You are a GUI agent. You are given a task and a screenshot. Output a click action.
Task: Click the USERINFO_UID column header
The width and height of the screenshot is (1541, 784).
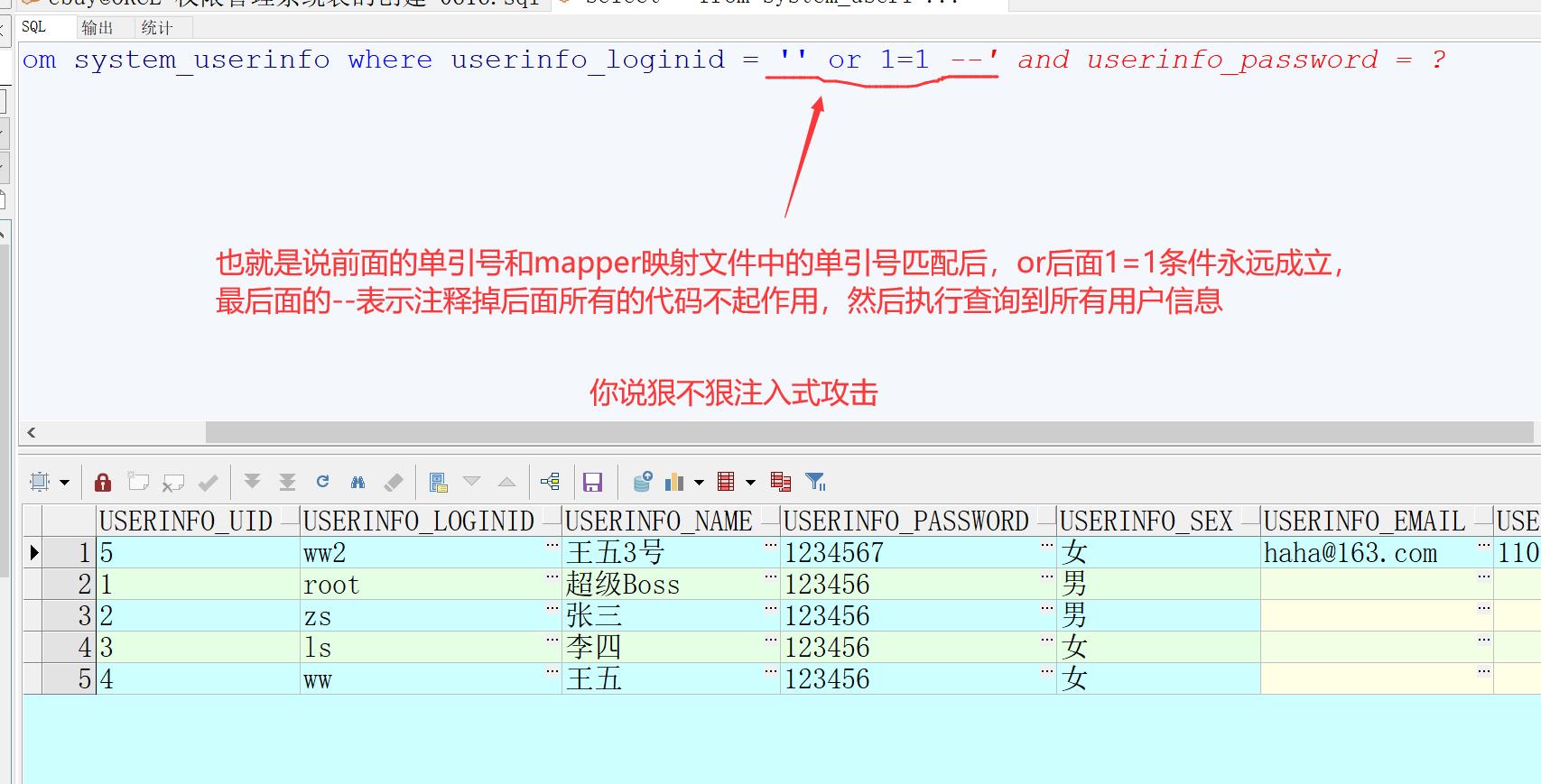198,521
